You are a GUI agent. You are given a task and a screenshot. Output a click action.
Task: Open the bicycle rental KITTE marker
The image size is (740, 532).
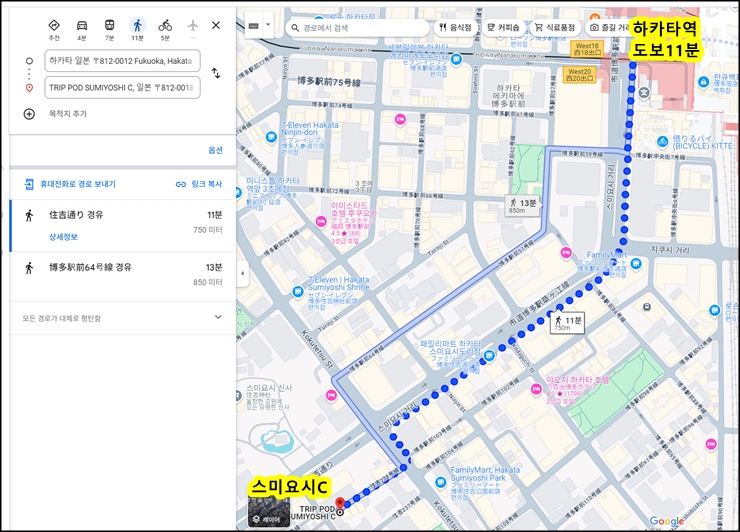[663, 141]
